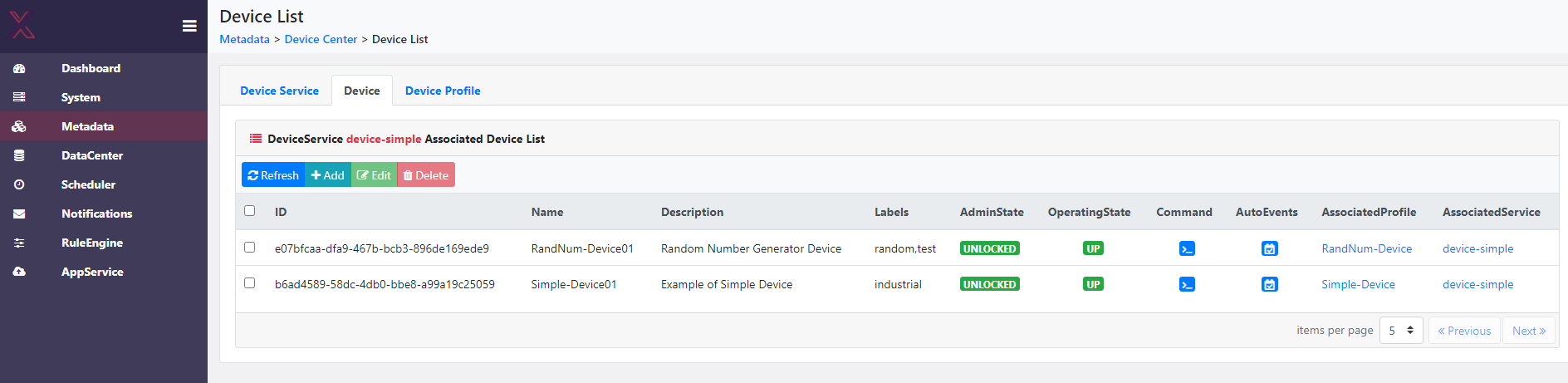The width and height of the screenshot is (1568, 383).
Task: Switch to the Device Service tab
Action: coord(279,91)
